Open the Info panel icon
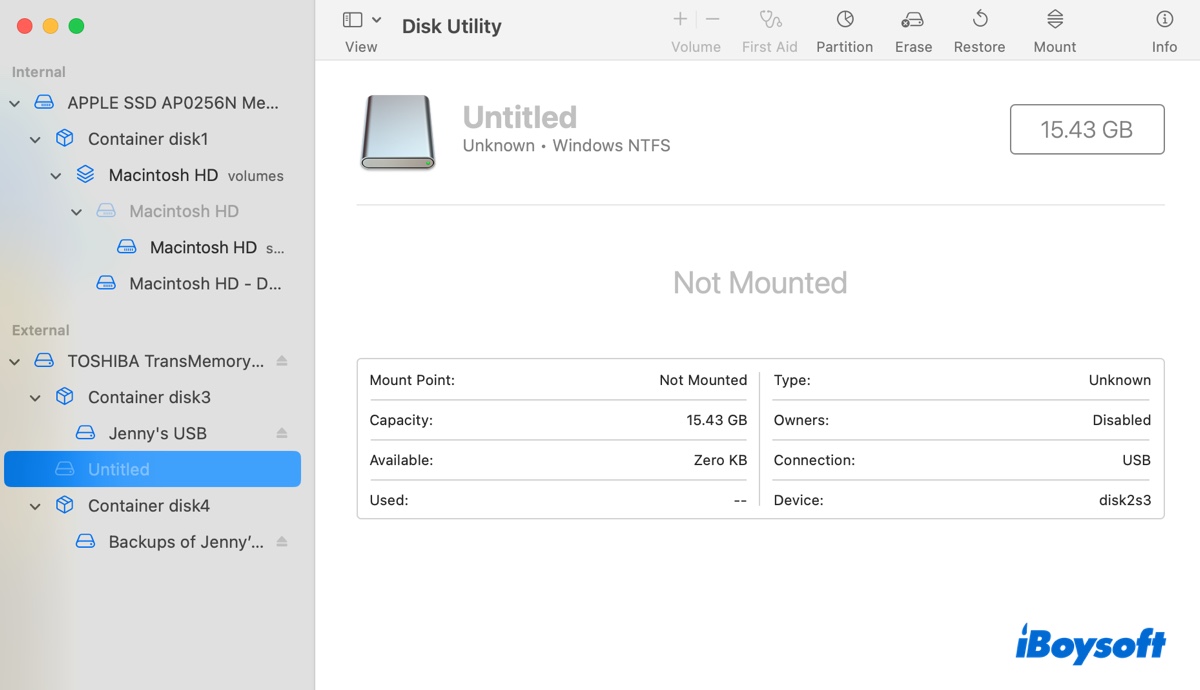1200x690 pixels. pyautogui.click(x=1164, y=20)
